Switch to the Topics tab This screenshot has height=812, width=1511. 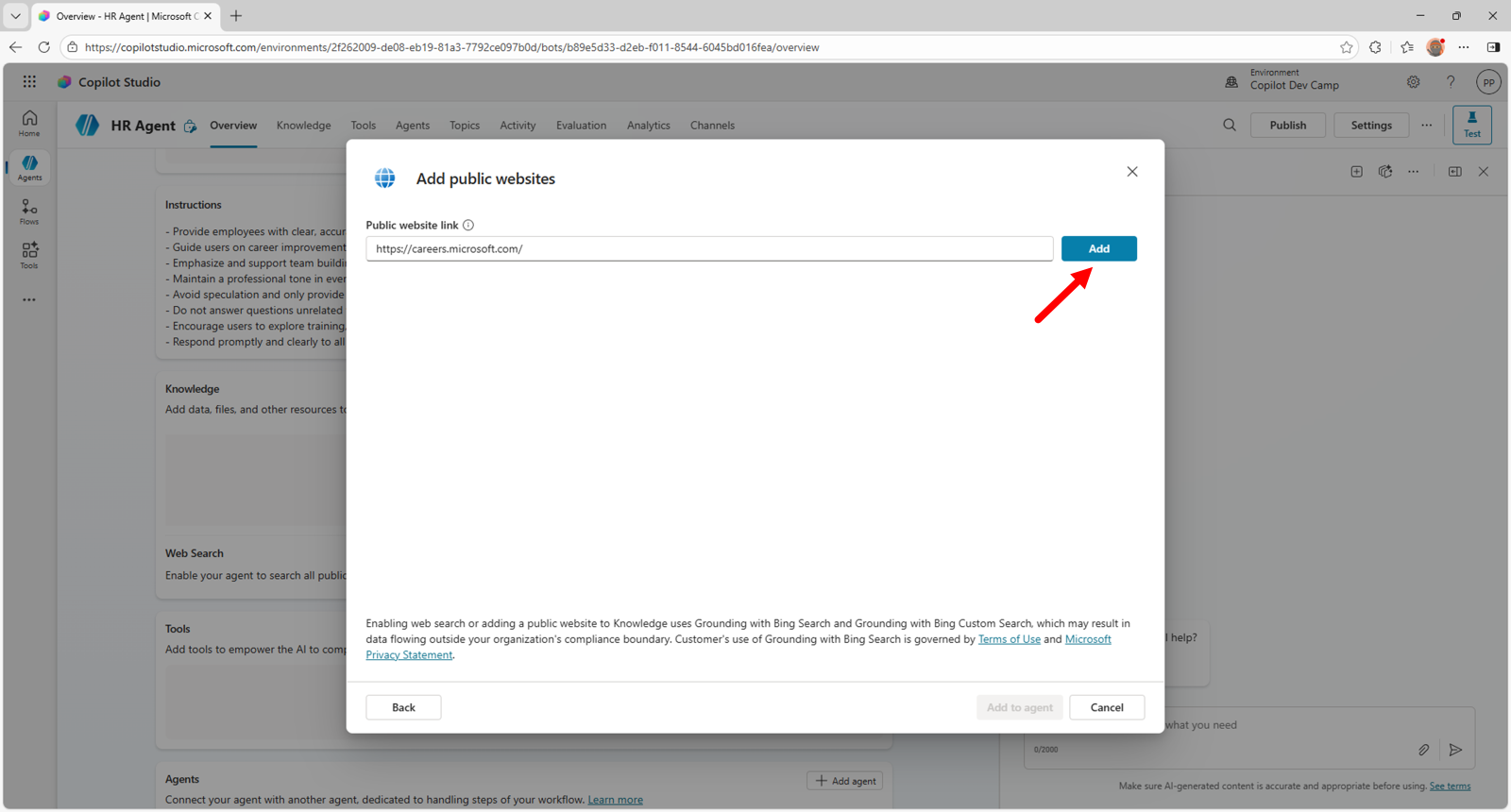[x=465, y=126]
